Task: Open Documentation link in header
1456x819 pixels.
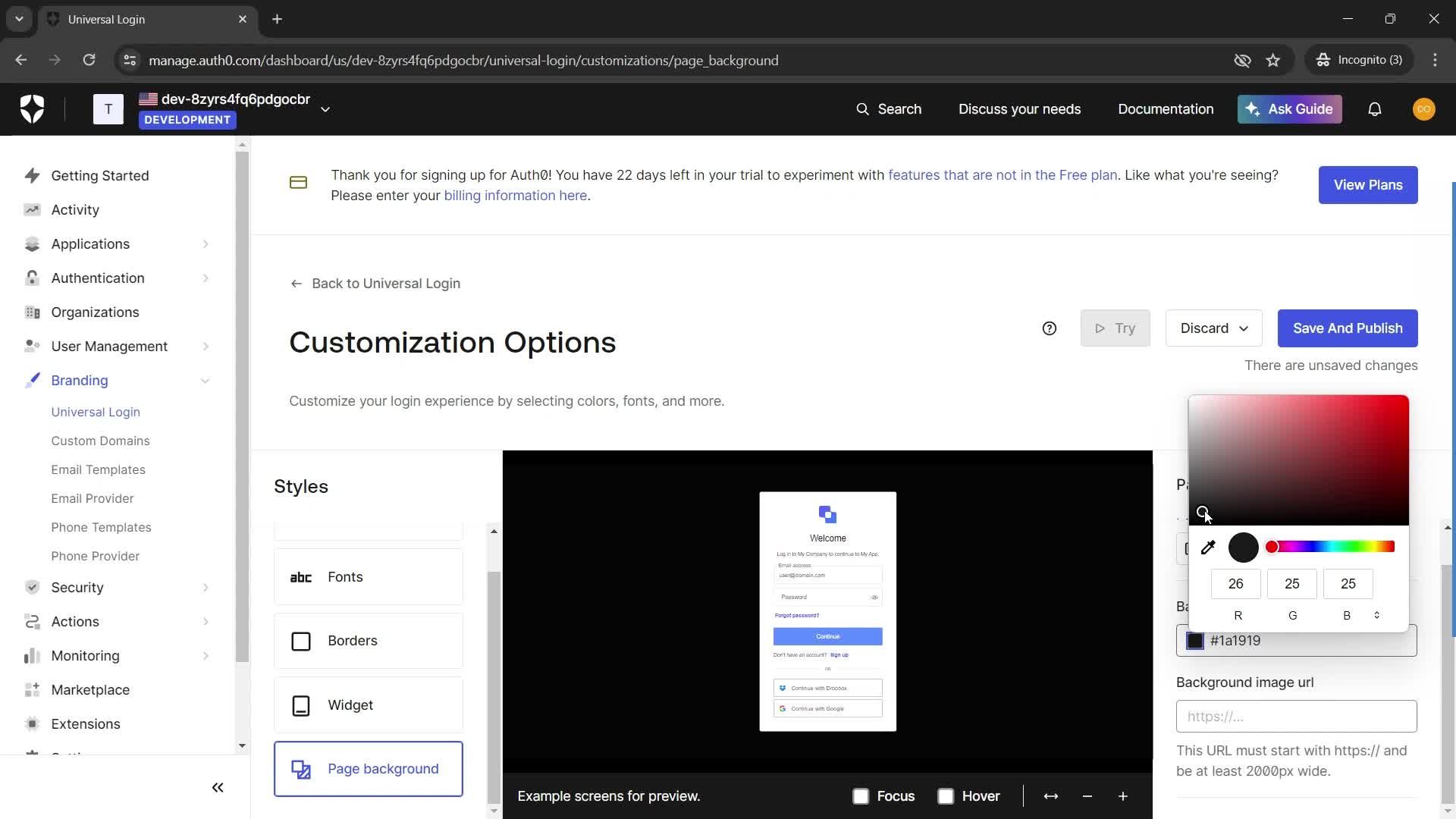Action: point(1166,109)
